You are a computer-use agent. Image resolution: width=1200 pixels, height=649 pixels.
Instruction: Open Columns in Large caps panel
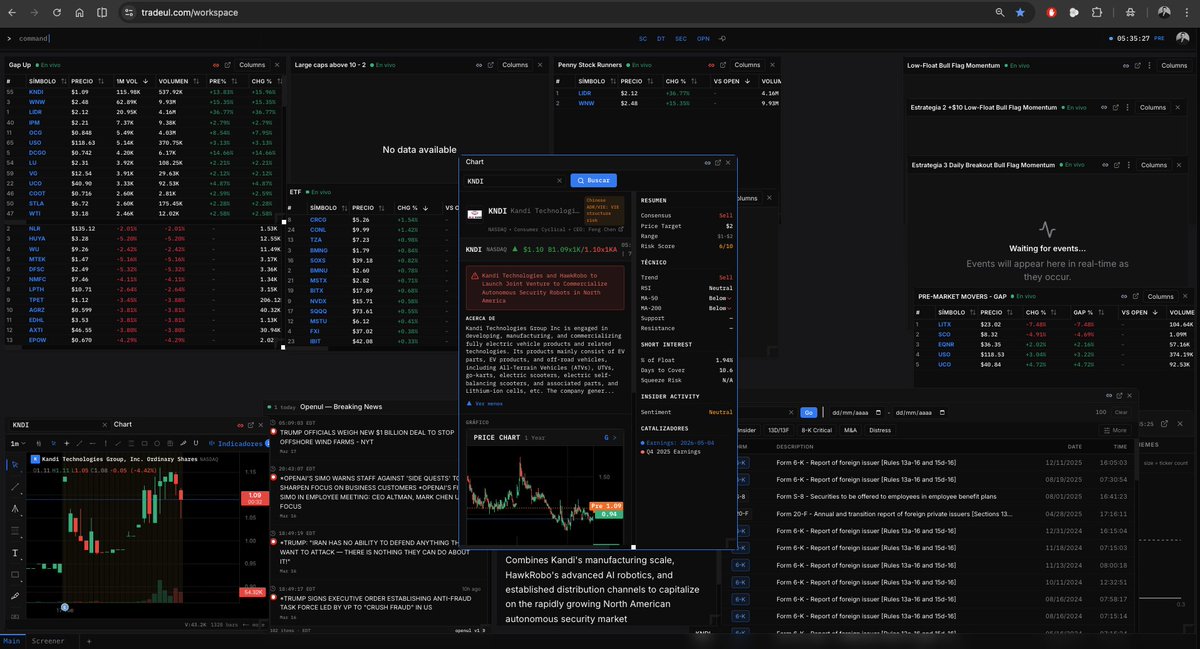click(516, 65)
